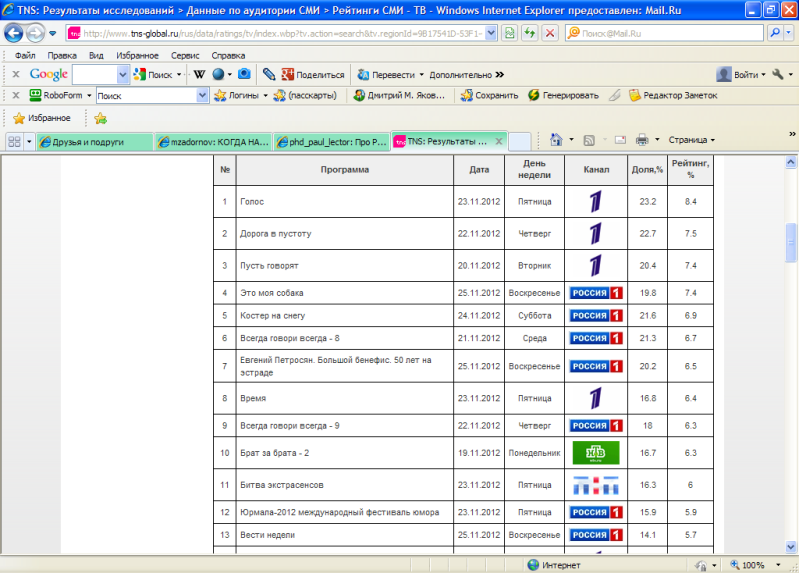
Task: Click the page scrollbar down arrow
Action: click(x=791, y=546)
